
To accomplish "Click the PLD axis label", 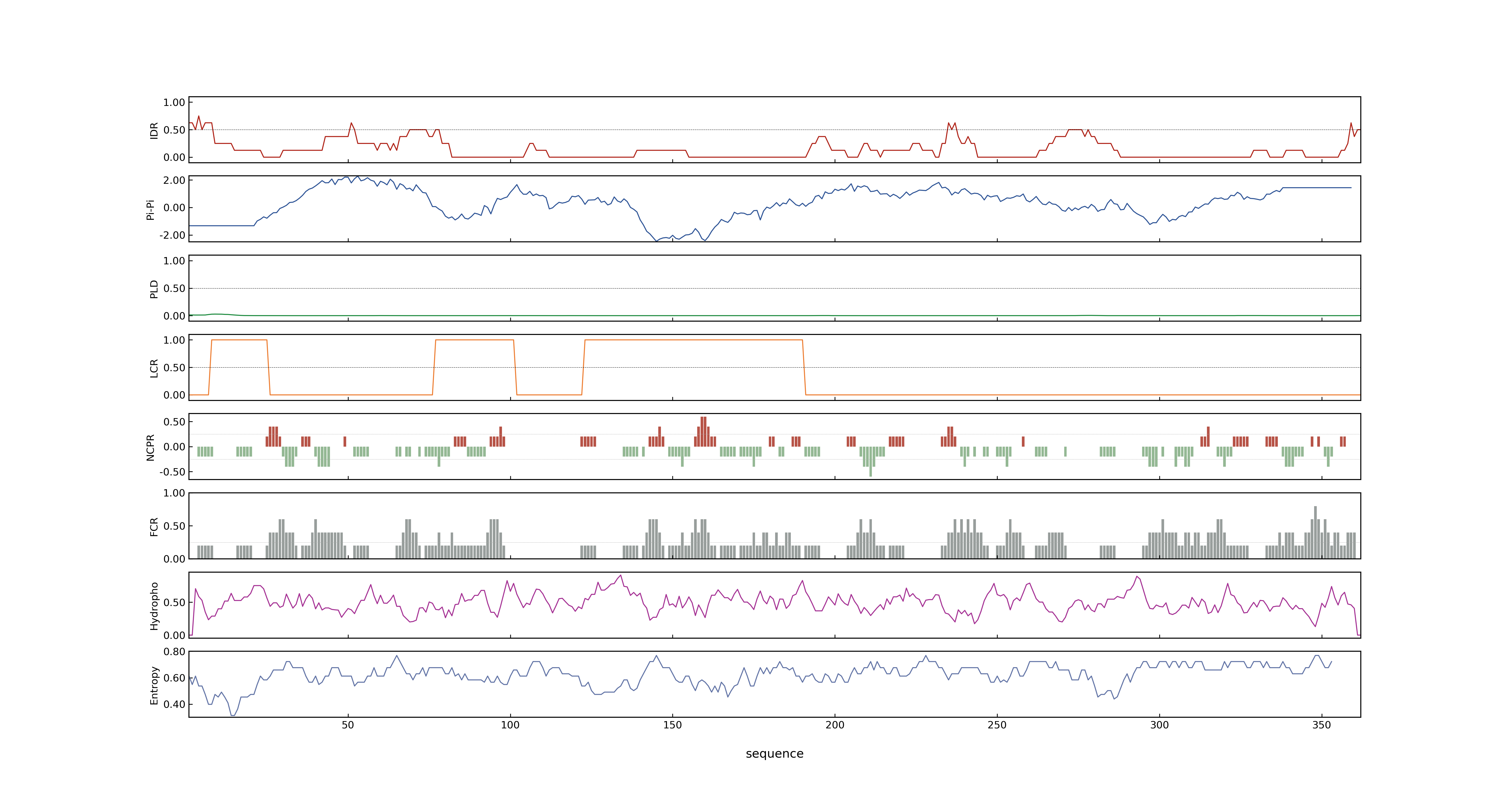I will [x=154, y=288].
